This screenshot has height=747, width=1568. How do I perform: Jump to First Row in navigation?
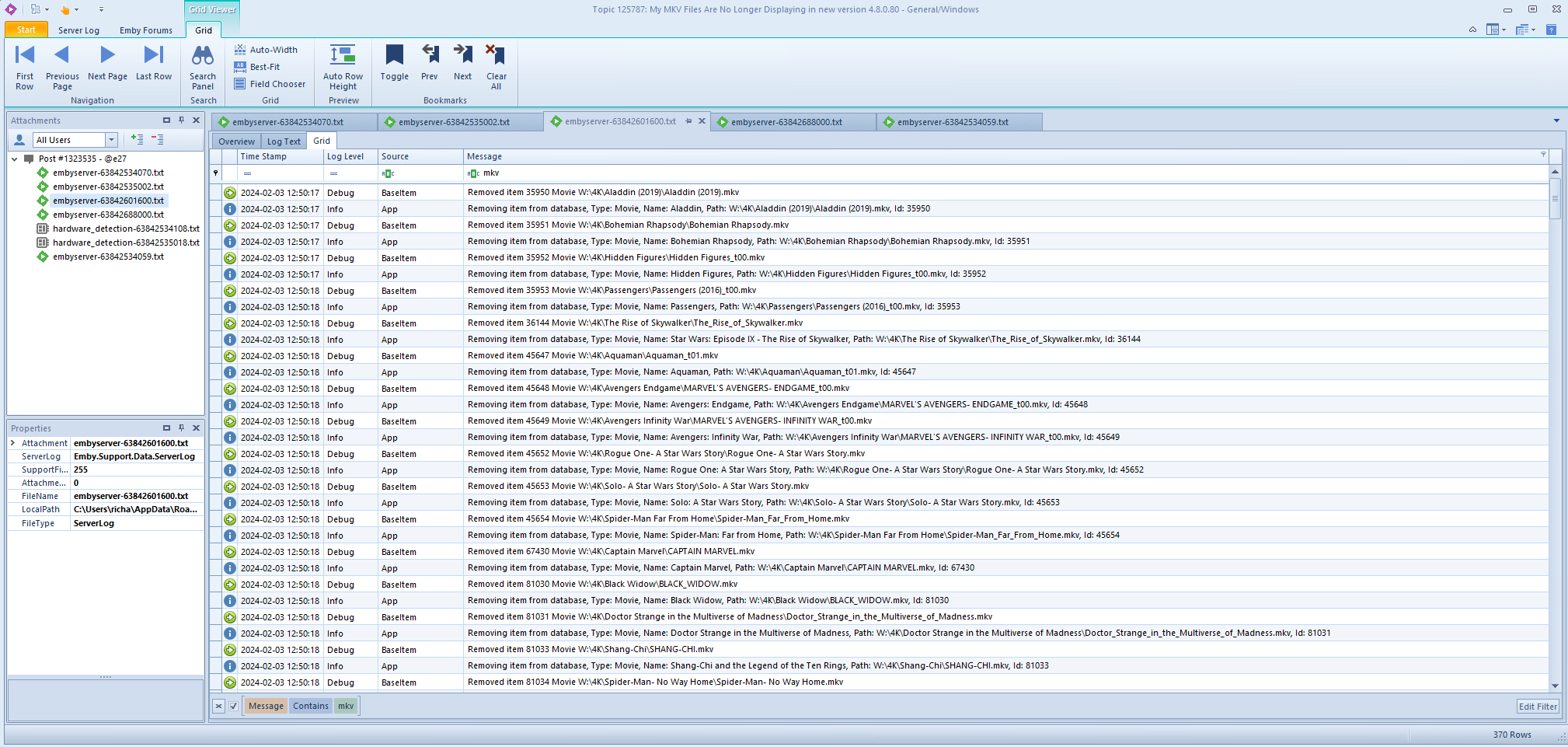point(25,67)
